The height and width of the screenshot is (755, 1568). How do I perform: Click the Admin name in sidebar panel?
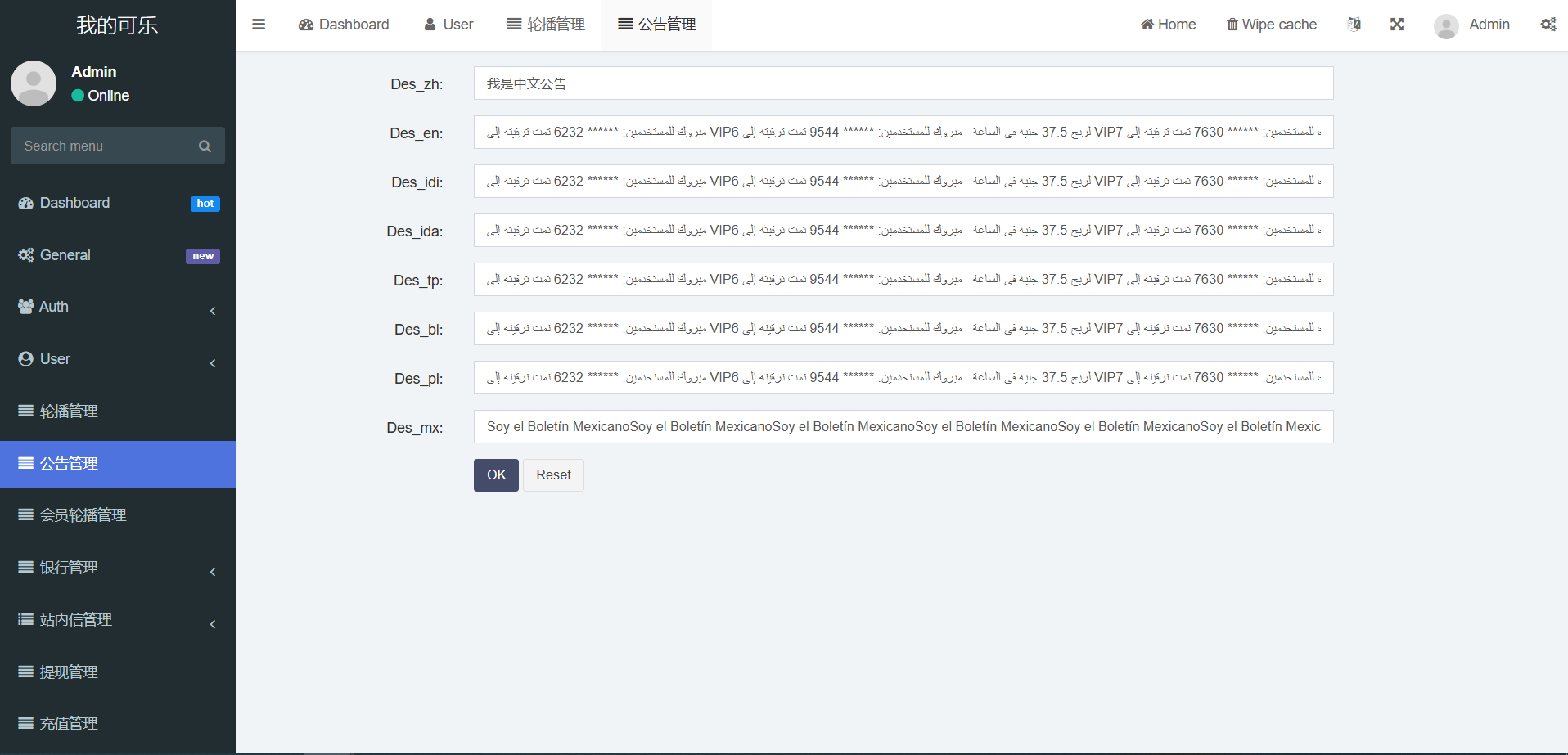(94, 72)
